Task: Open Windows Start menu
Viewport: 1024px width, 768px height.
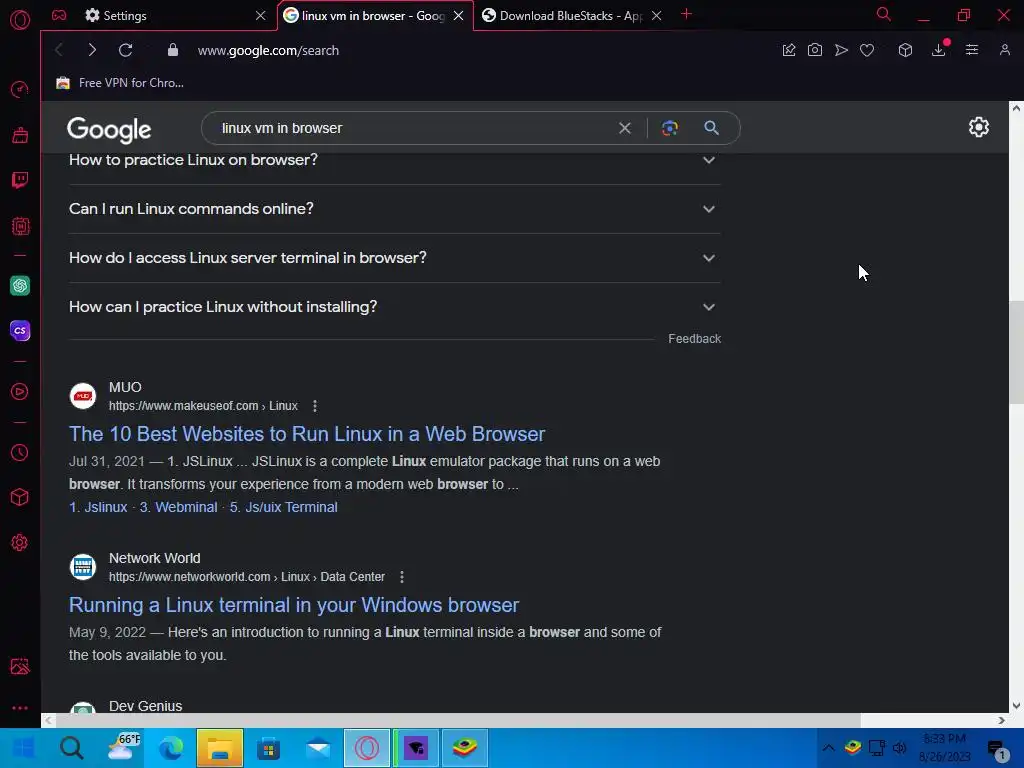Action: (24, 748)
